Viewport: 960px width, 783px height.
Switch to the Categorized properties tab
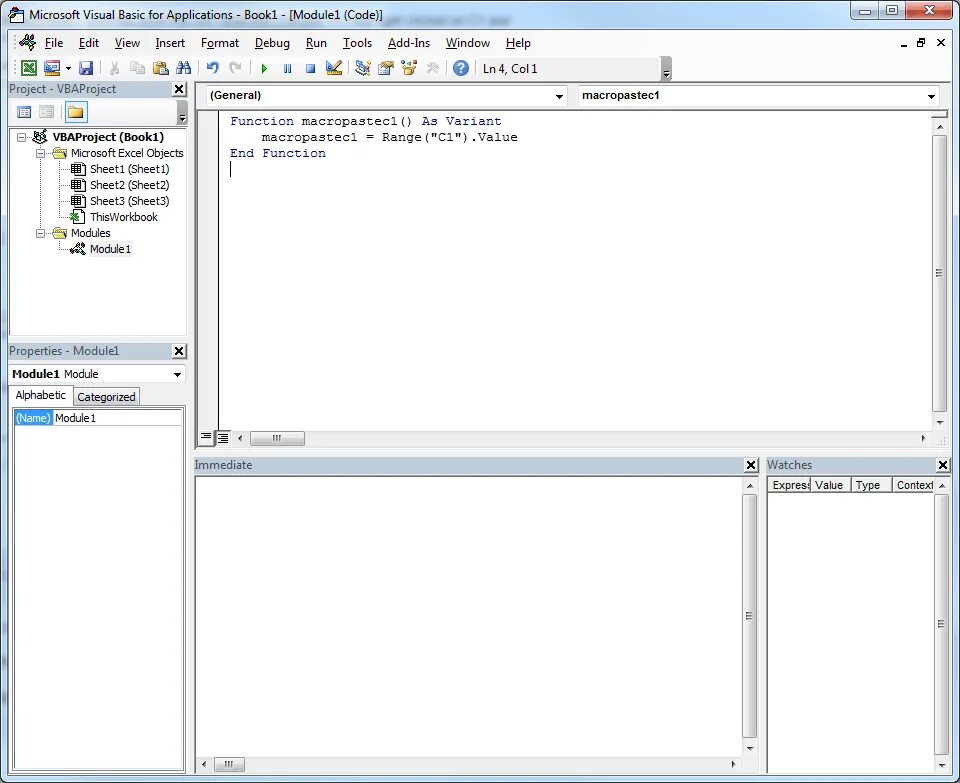click(107, 397)
